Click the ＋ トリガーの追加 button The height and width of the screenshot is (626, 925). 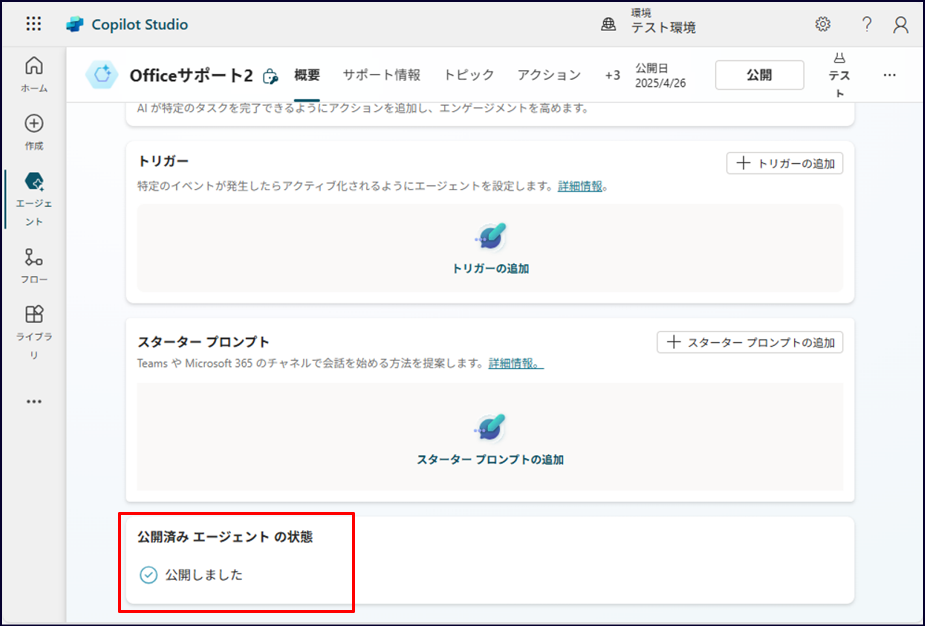click(x=785, y=163)
